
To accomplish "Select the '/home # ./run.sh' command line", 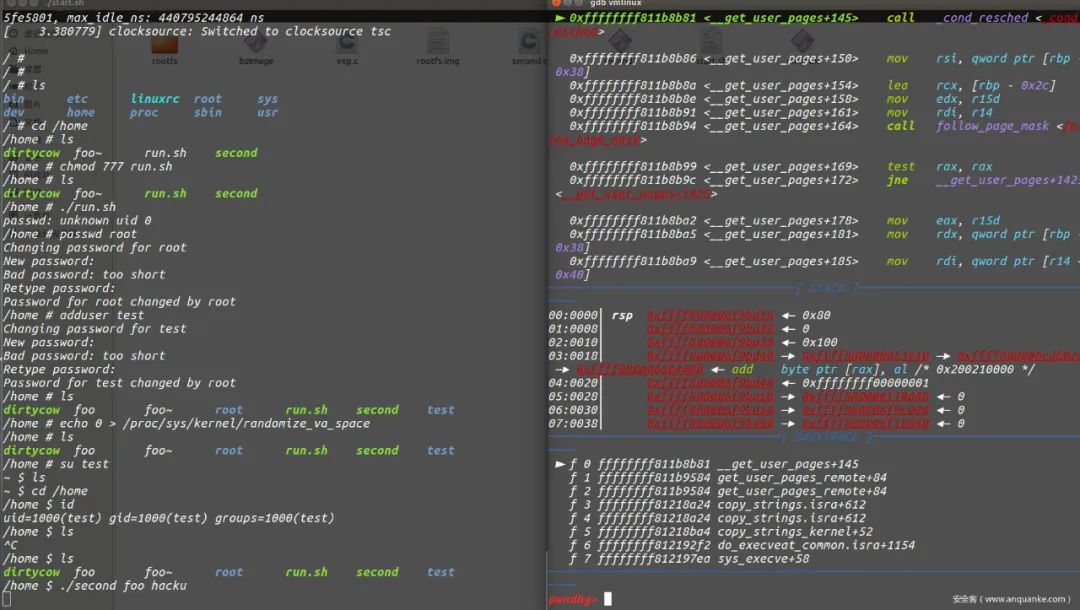I will (x=60, y=207).
